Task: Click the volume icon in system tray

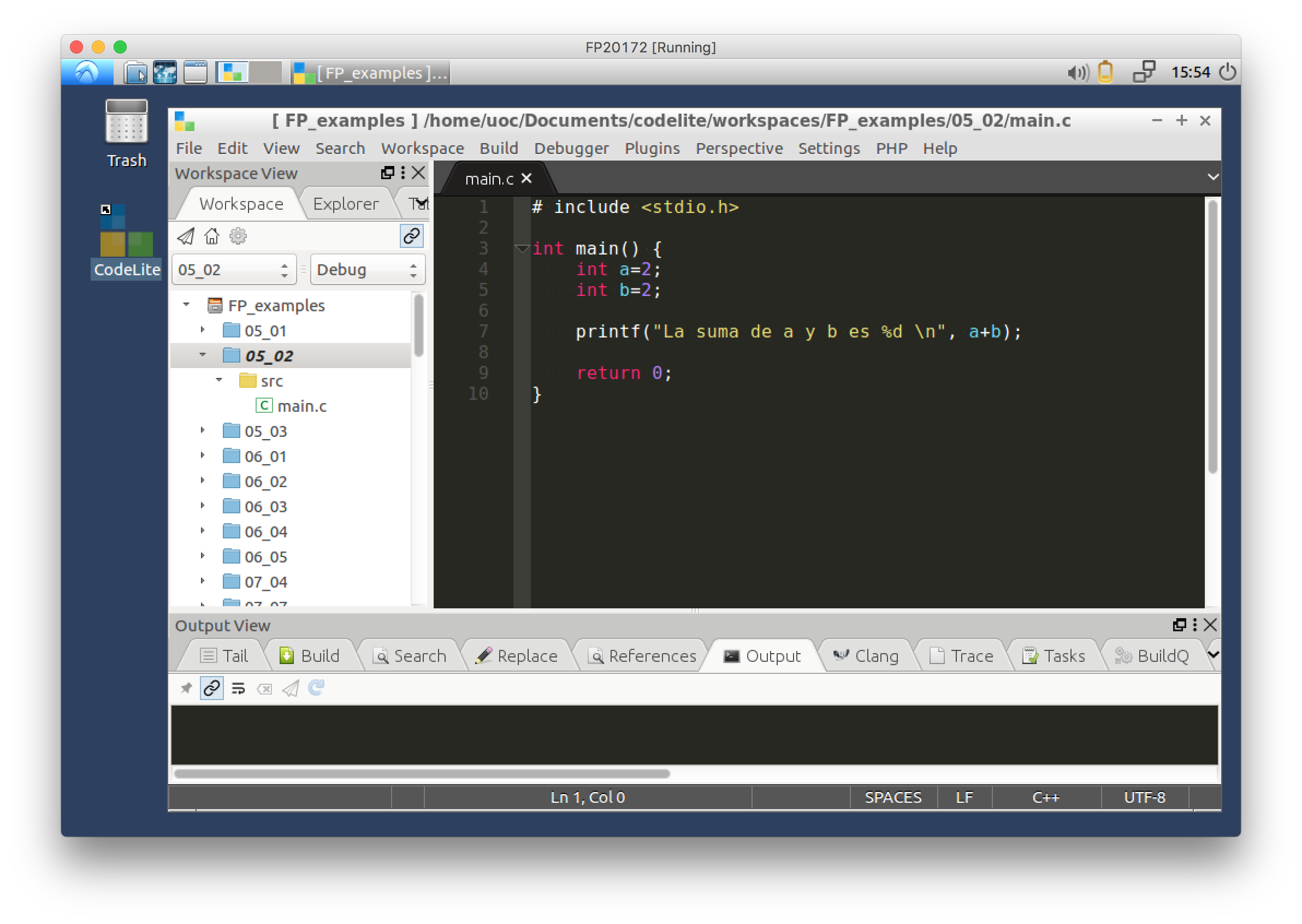Action: coord(1076,73)
